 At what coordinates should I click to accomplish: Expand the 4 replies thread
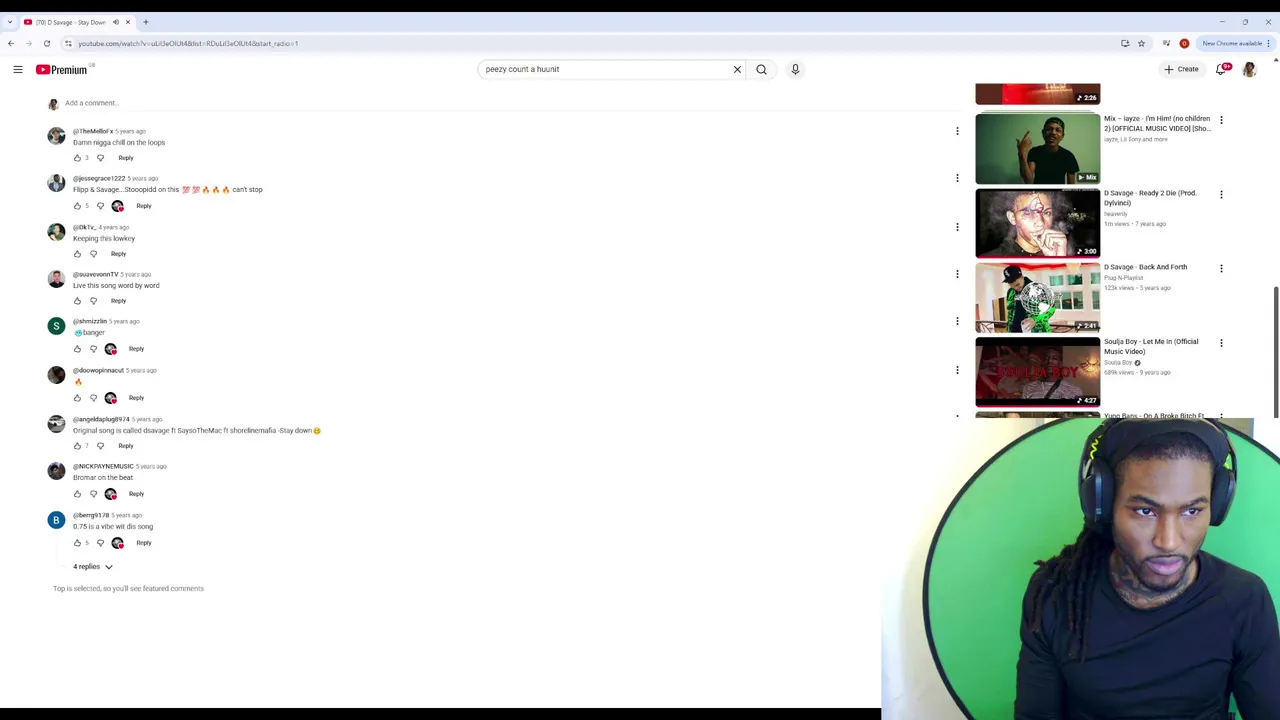pos(93,566)
